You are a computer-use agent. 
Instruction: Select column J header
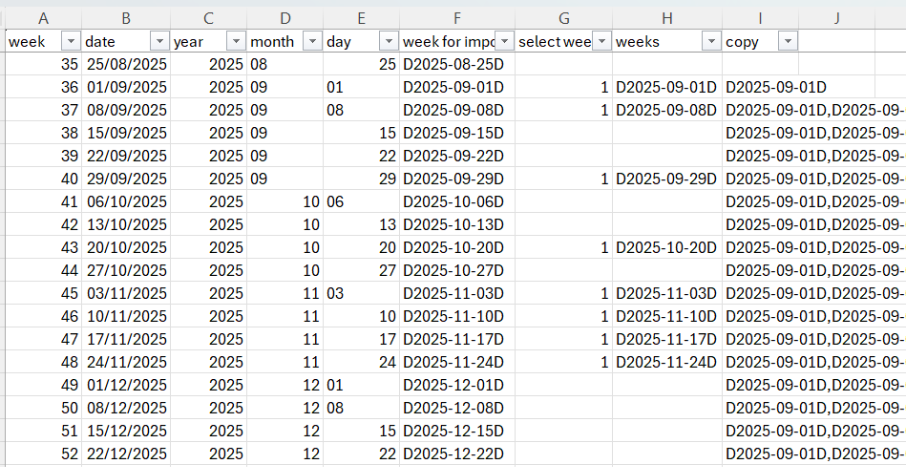pos(836,18)
